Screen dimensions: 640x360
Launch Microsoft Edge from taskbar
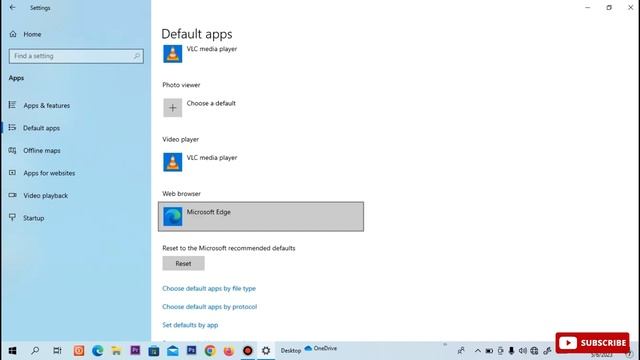tap(97, 351)
